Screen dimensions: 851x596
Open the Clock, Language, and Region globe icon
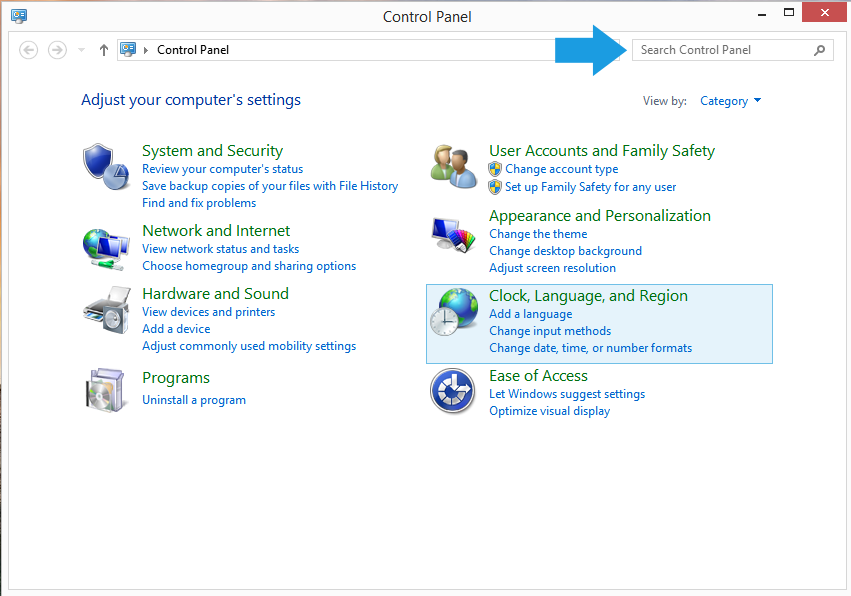pyautogui.click(x=454, y=312)
